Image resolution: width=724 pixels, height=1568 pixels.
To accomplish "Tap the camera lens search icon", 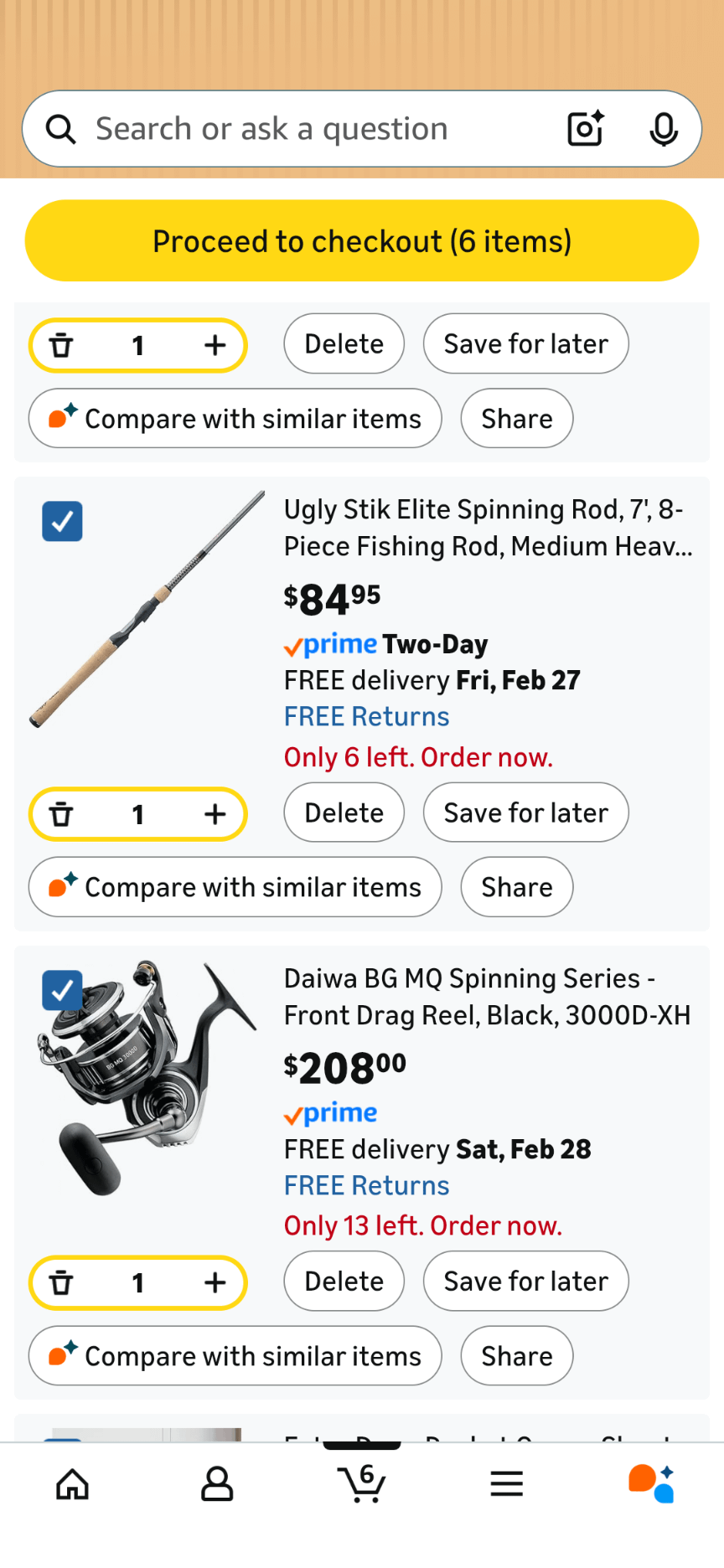I will click(585, 129).
